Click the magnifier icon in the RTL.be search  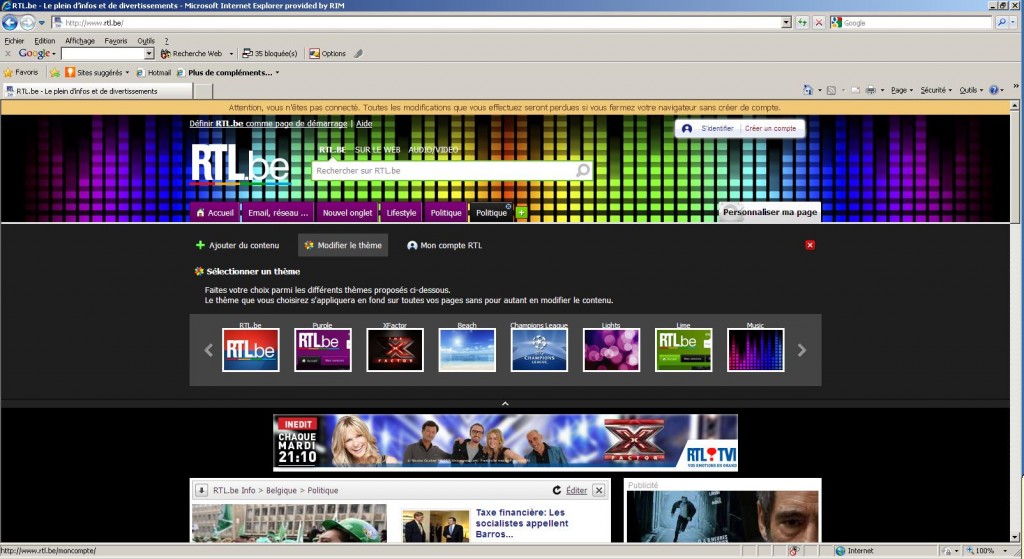pyautogui.click(x=583, y=170)
